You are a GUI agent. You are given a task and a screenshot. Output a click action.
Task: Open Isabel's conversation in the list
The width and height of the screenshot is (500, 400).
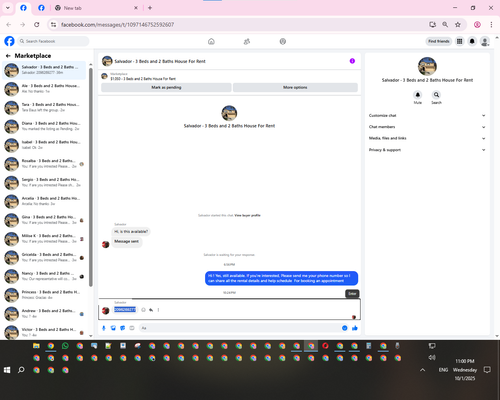44,145
